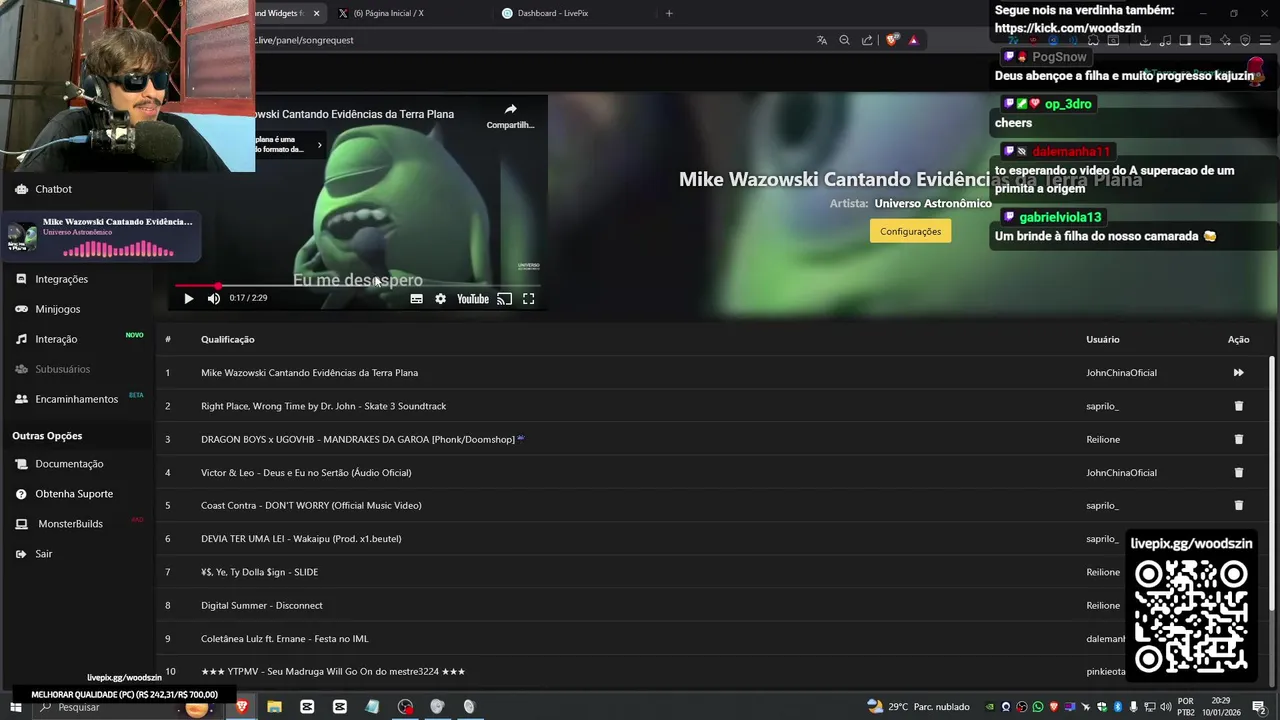Share the video via Compartilhar arrow
This screenshot has width=1280, height=720.
click(510, 115)
